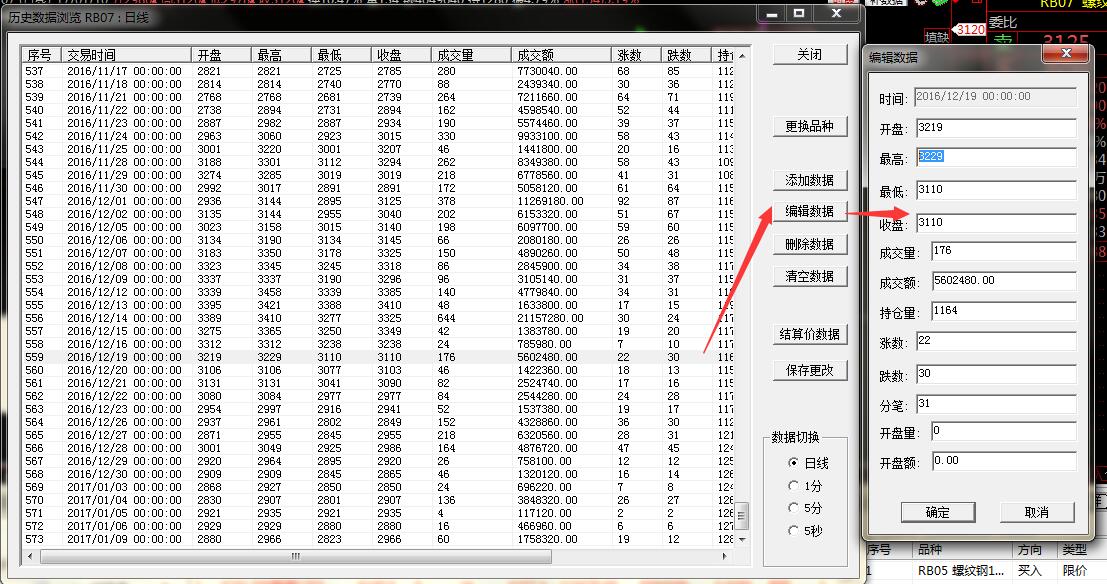Image resolution: width=1107 pixels, height=584 pixels.
Task: Open 结算价数据 settlement price data
Action: (809, 335)
